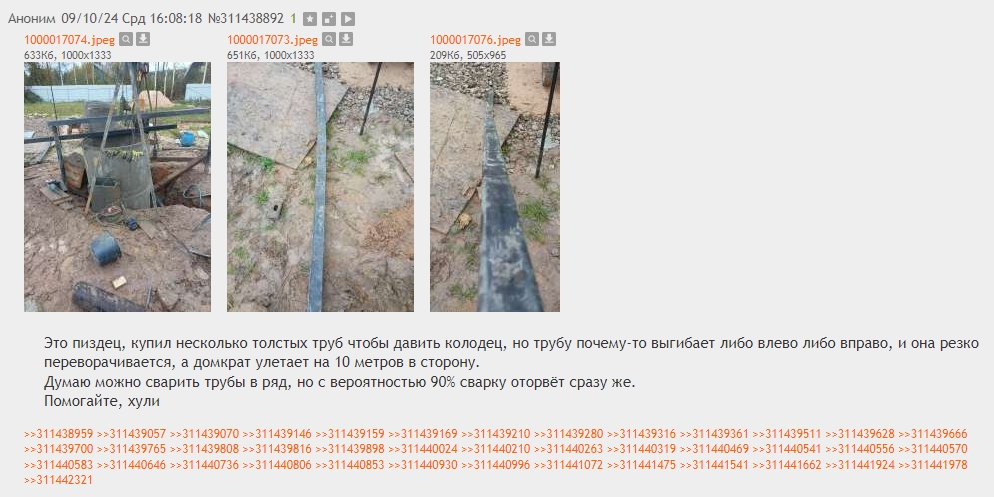Search image 1000017074.jpeg with magnifier icon
This screenshot has width=994, height=497.
126,39
